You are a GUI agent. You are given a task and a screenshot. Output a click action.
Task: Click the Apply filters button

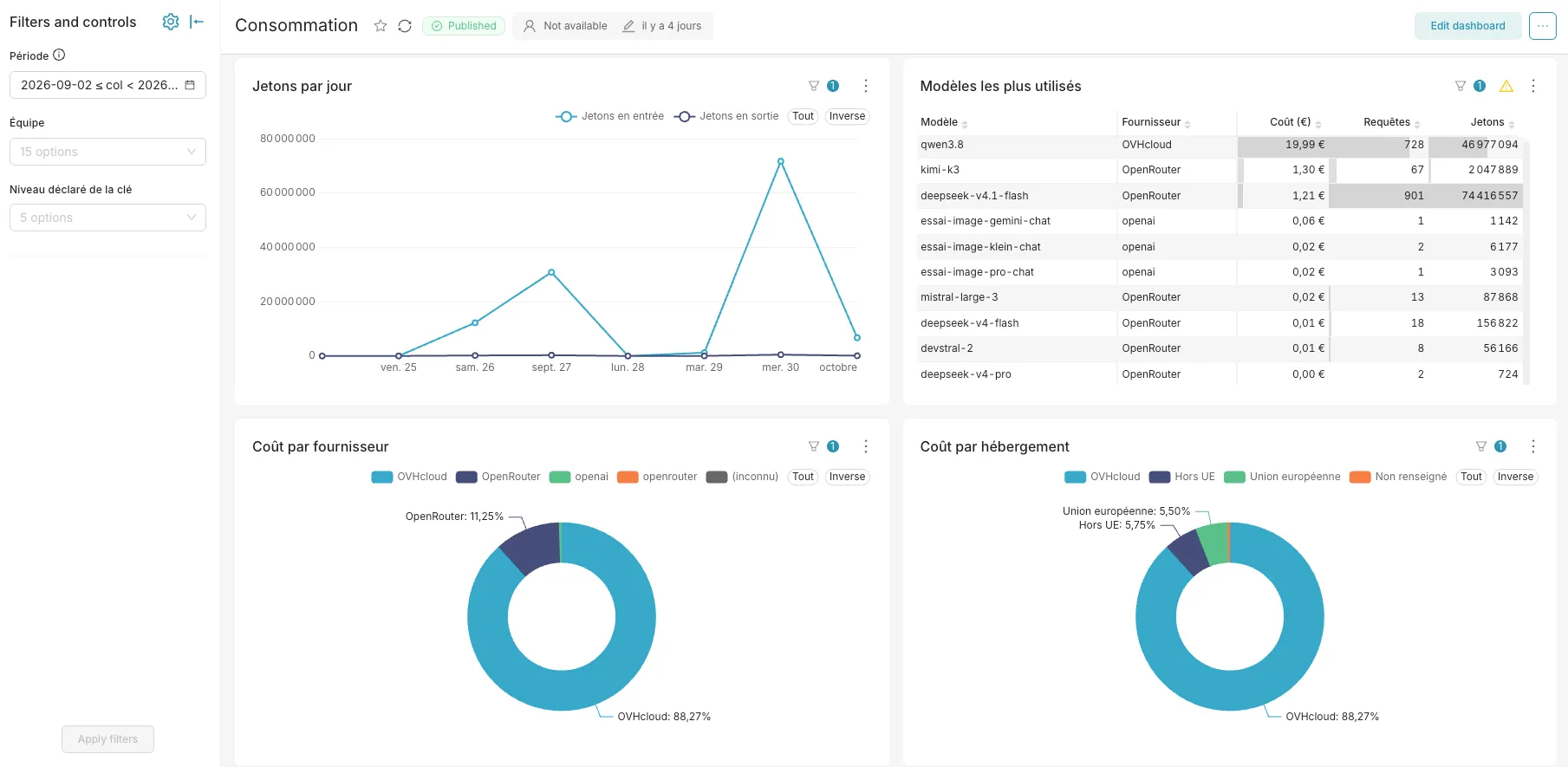point(107,739)
